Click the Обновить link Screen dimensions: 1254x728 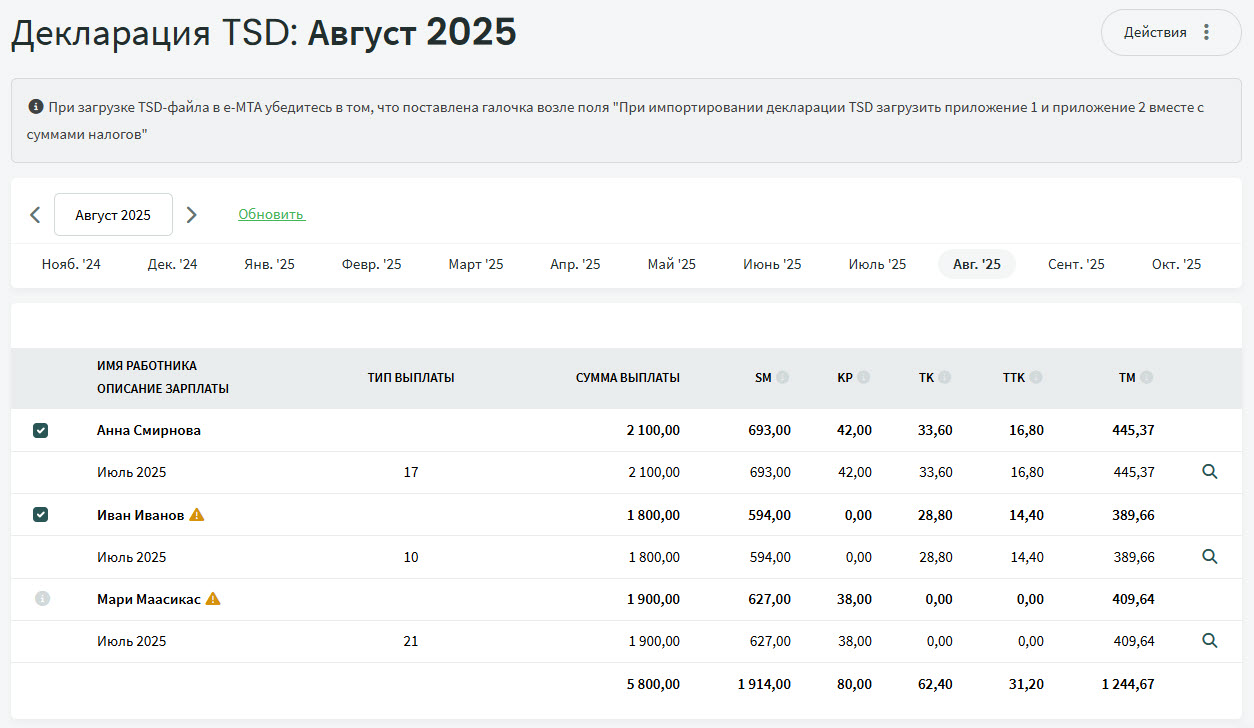pos(271,215)
